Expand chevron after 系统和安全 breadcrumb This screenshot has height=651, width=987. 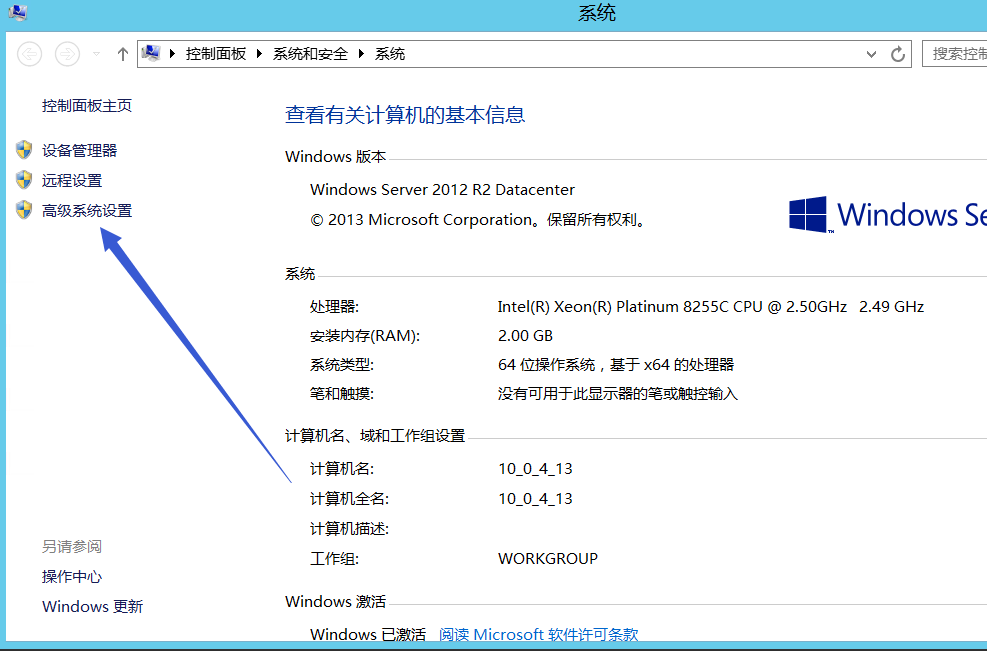tap(362, 54)
